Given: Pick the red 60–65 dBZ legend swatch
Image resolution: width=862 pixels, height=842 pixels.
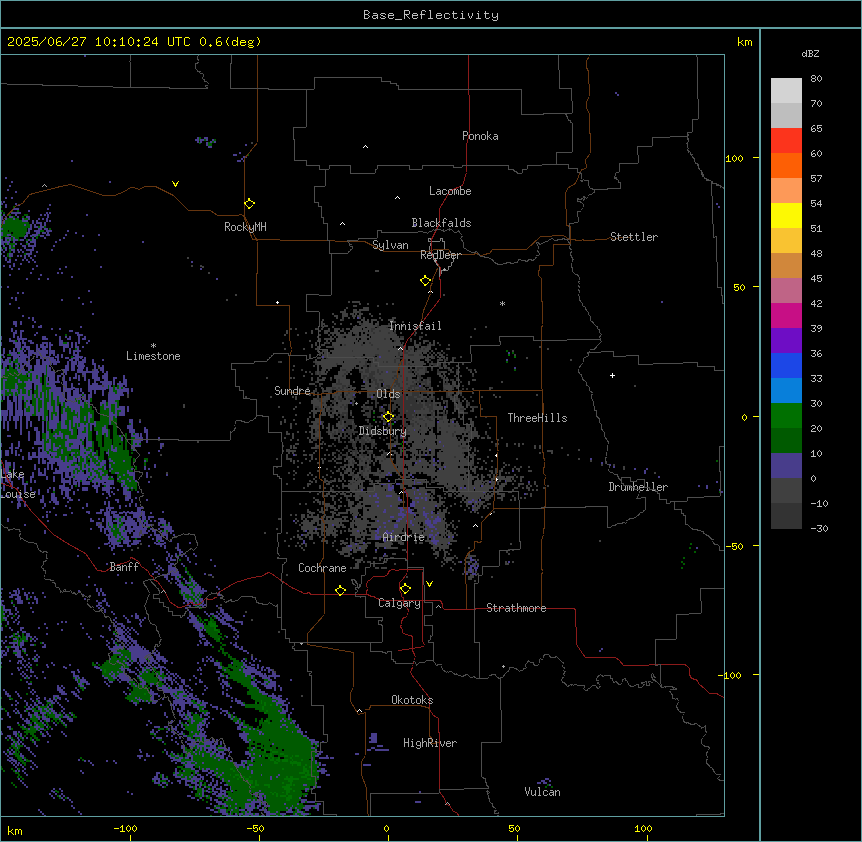Looking at the screenshot, I should [786, 141].
